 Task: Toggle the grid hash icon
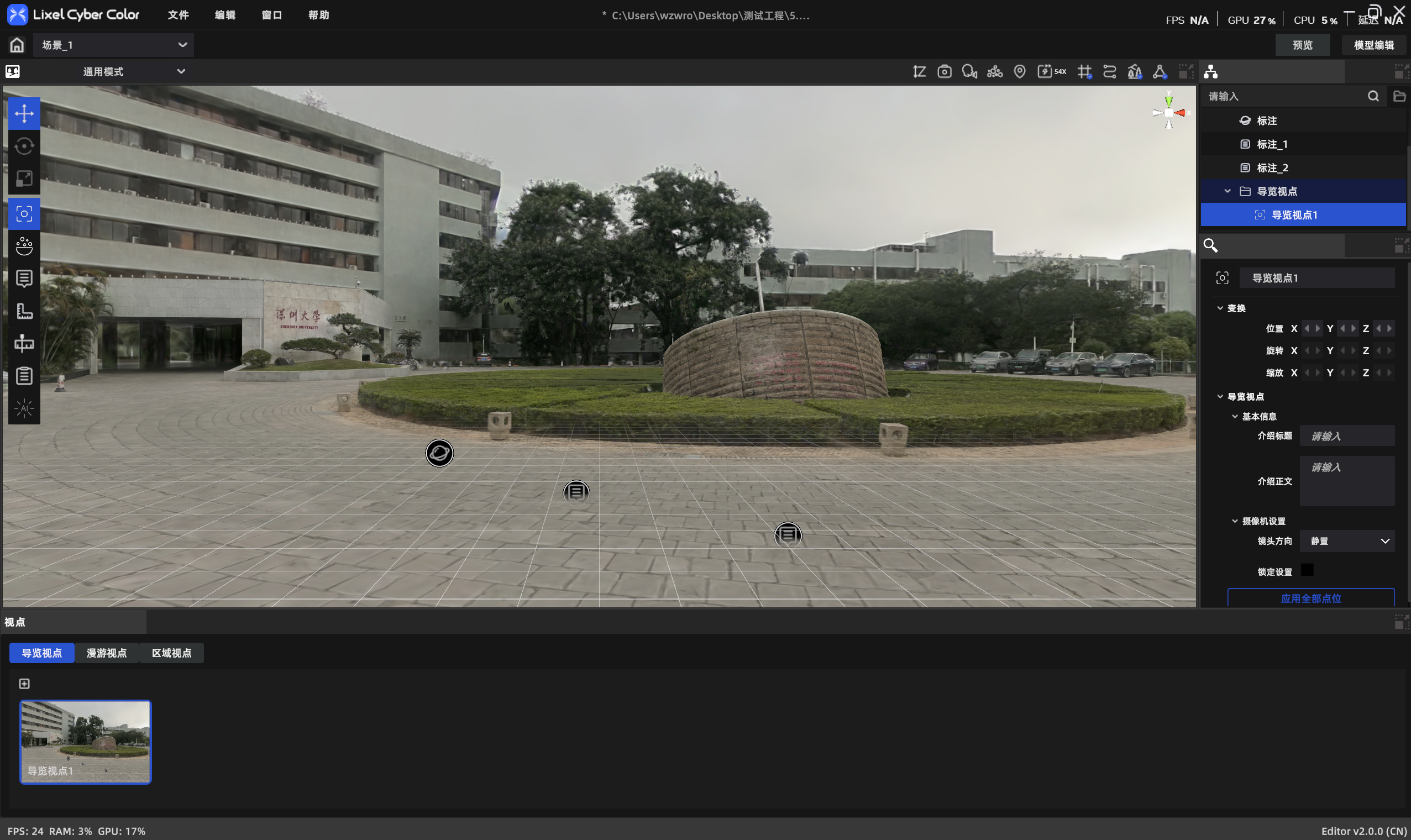(1084, 72)
